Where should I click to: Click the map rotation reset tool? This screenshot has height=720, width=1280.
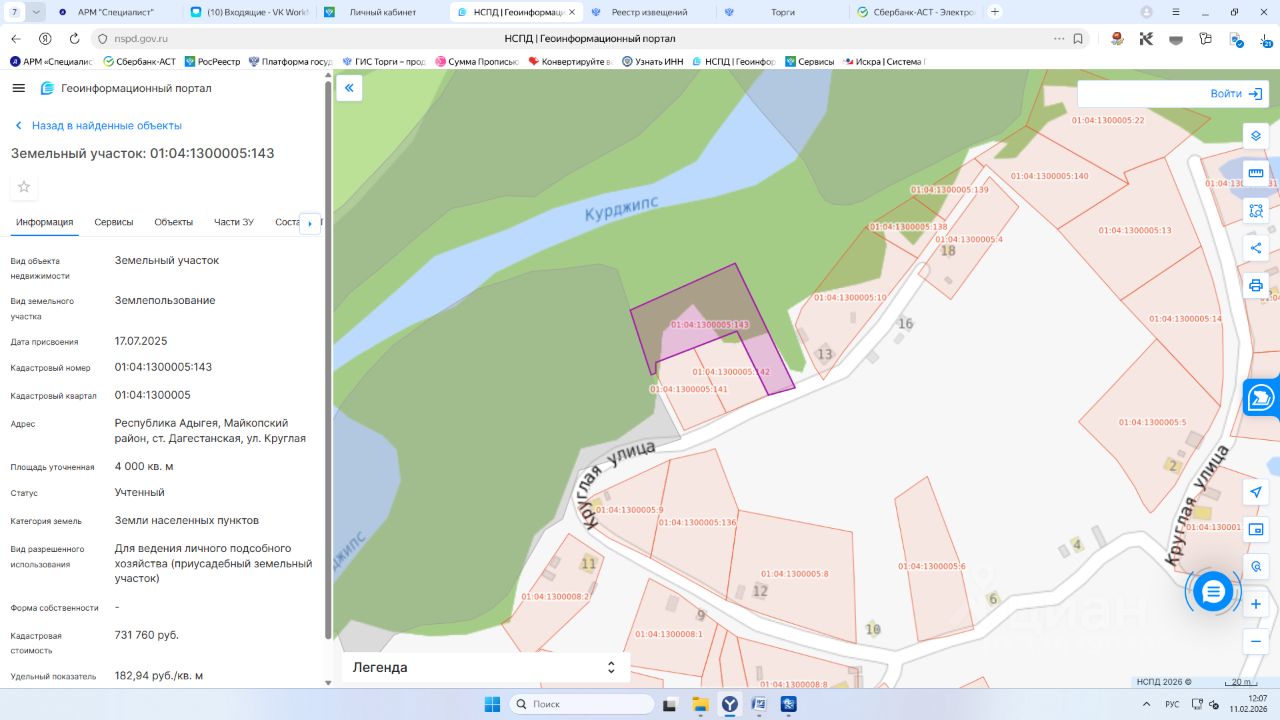pyautogui.click(x=1256, y=566)
